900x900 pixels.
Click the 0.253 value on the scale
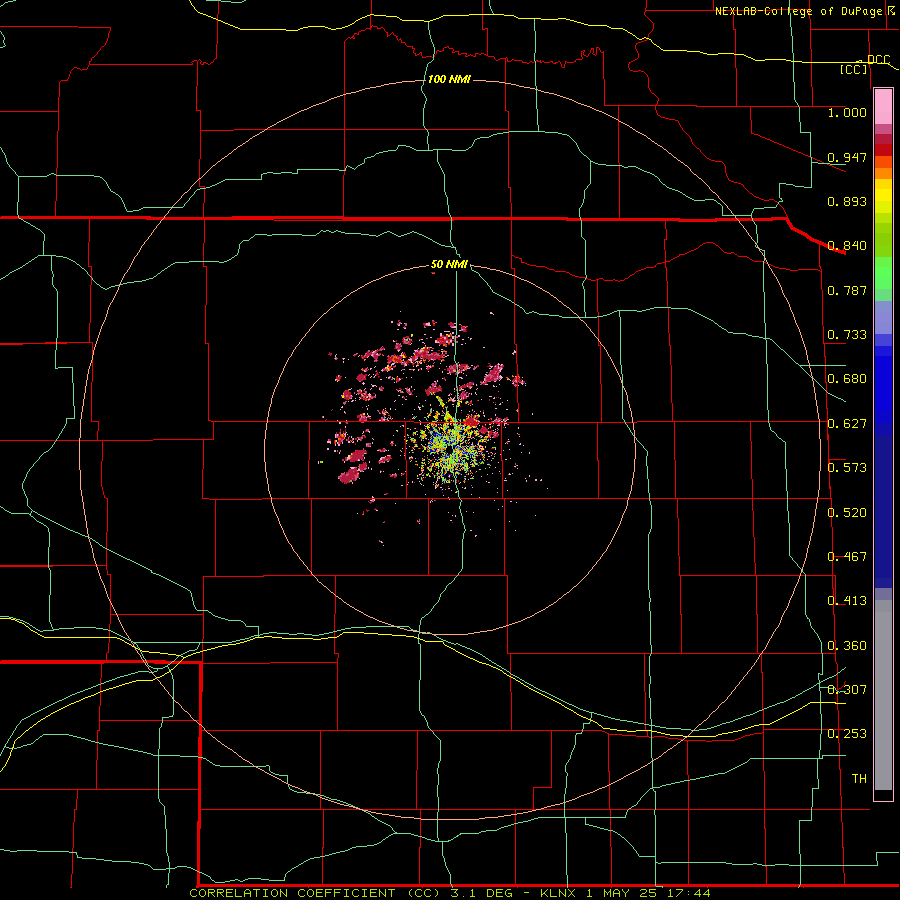[847, 734]
